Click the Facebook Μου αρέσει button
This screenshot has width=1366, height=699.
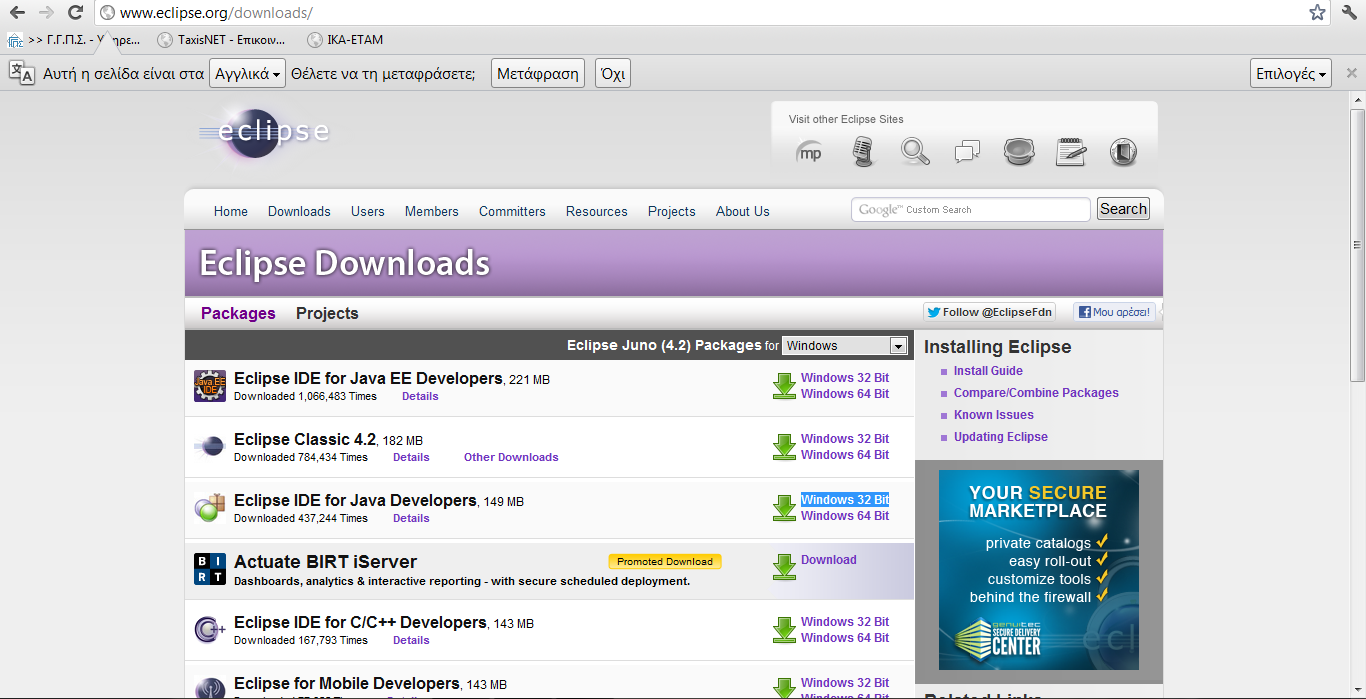point(1115,312)
